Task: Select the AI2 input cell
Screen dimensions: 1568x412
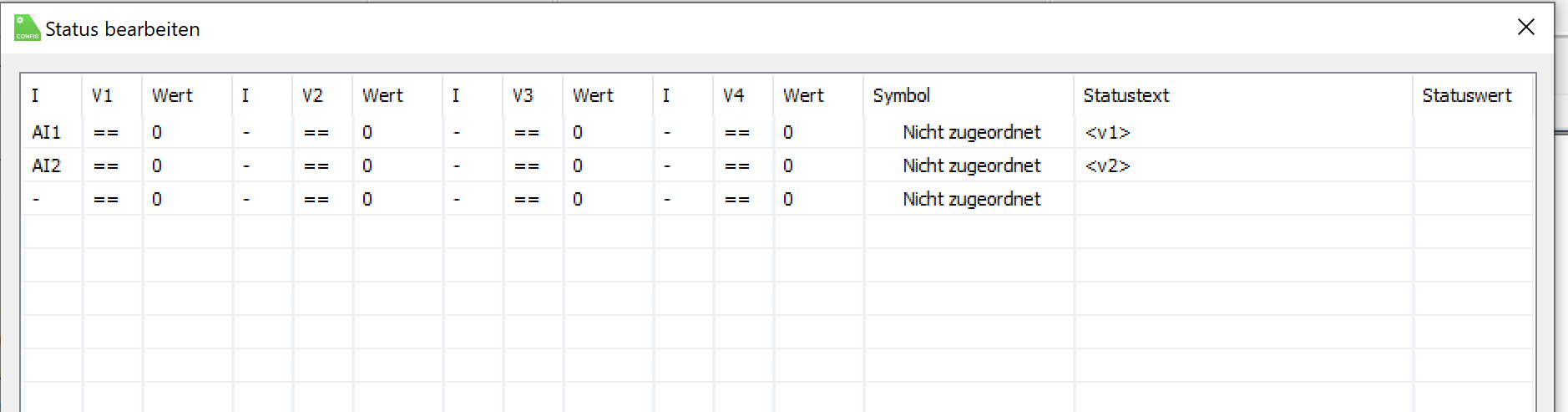Action: tap(47, 165)
